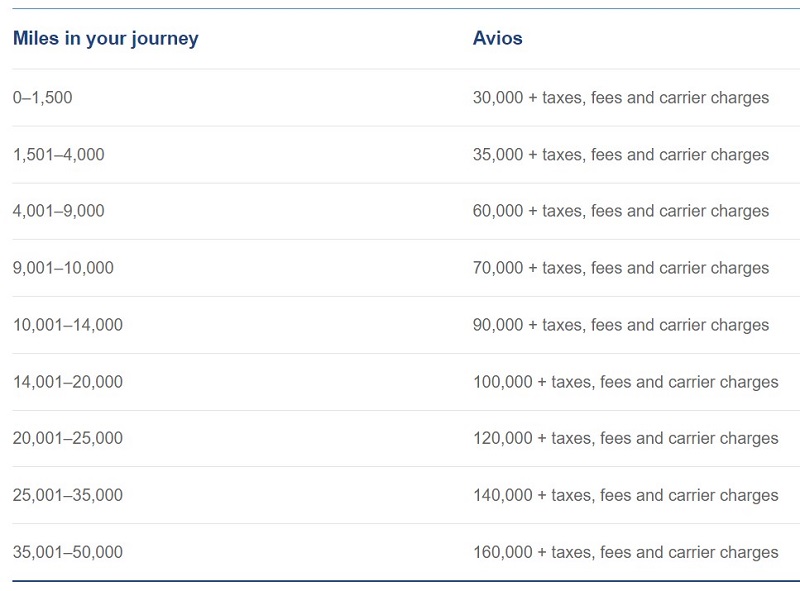Click the 'Miles in your journey' column header

tap(106, 38)
